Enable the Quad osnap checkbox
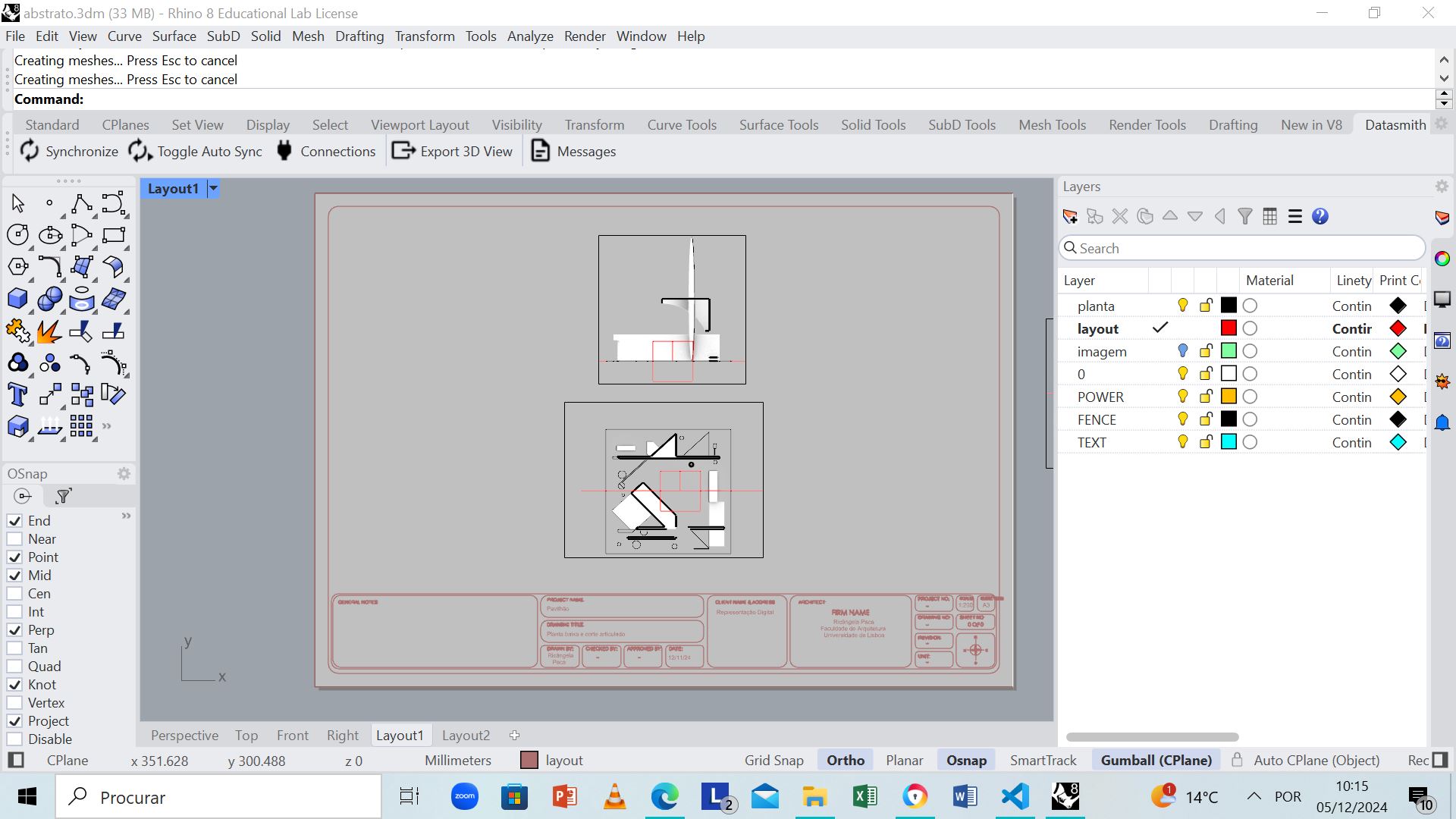This screenshot has width=1456, height=819. 14,667
